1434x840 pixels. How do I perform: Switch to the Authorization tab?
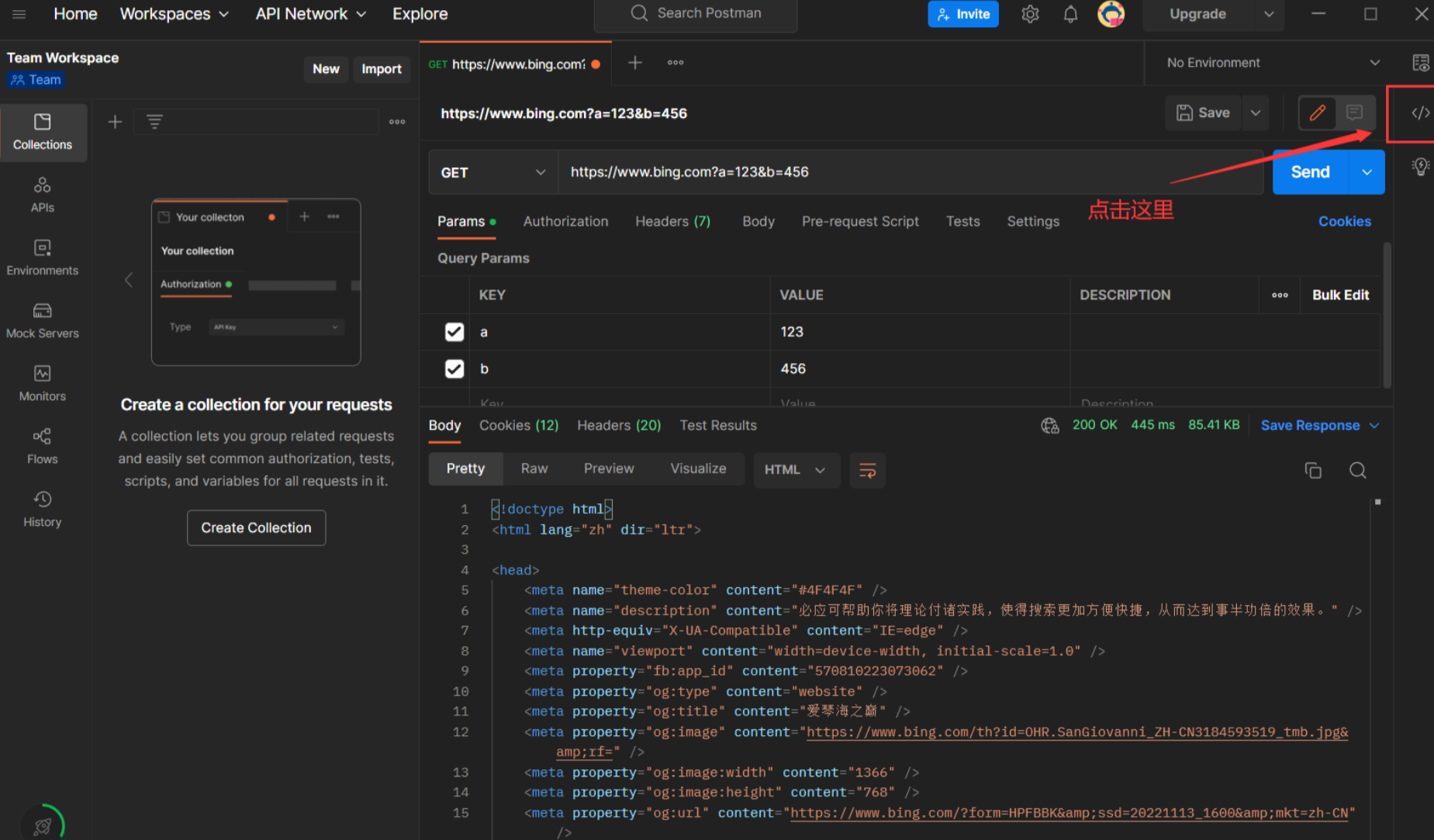point(565,221)
